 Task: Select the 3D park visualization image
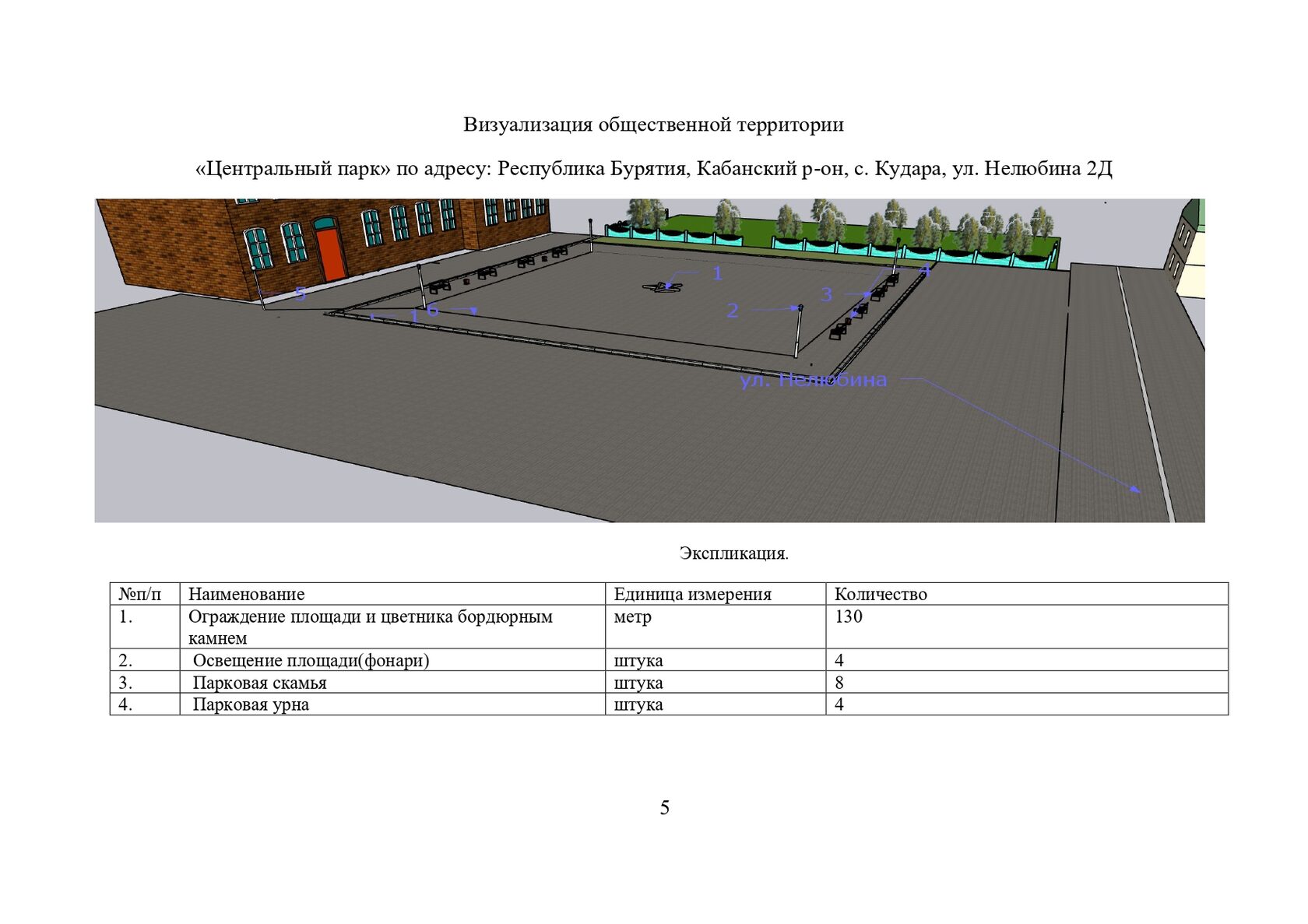click(x=649, y=360)
